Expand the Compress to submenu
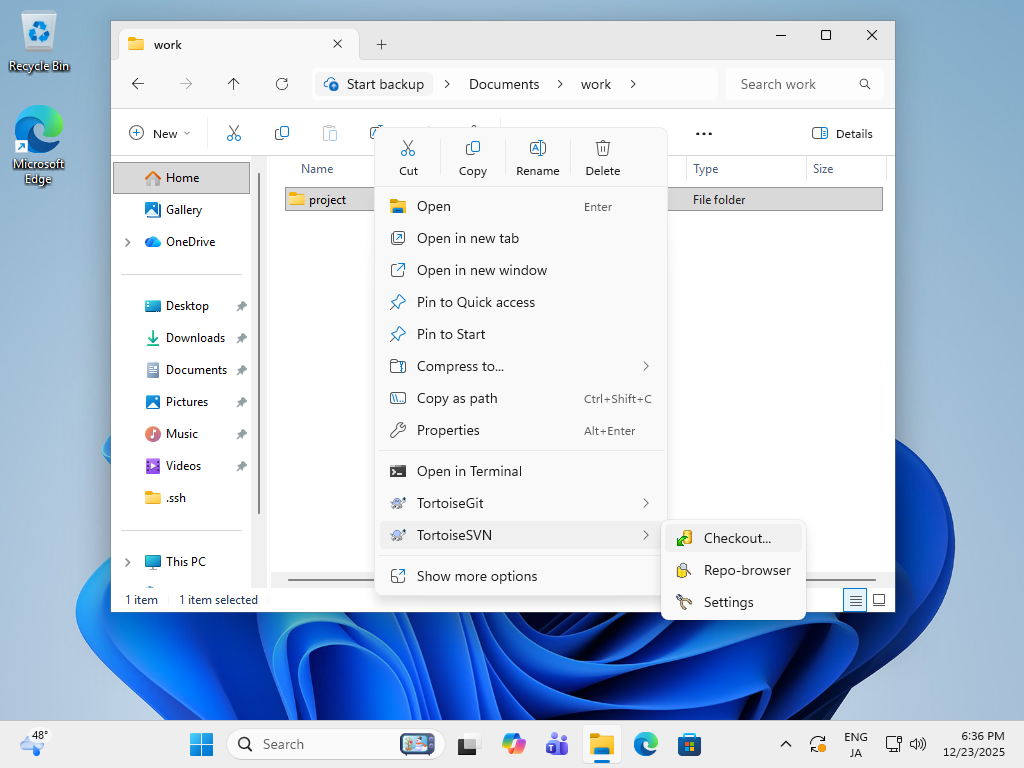Viewport: 1024px width, 768px height. tap(520, 366)
